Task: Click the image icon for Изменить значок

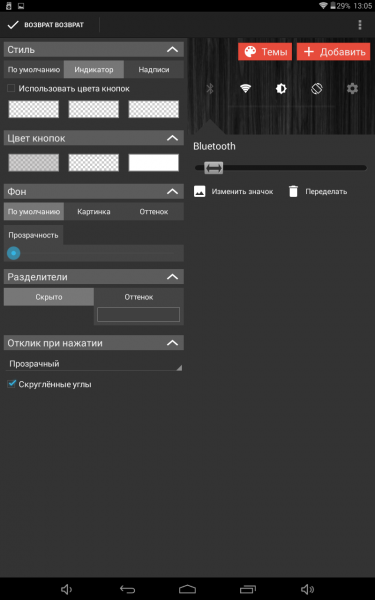Action: click(200, 191)
